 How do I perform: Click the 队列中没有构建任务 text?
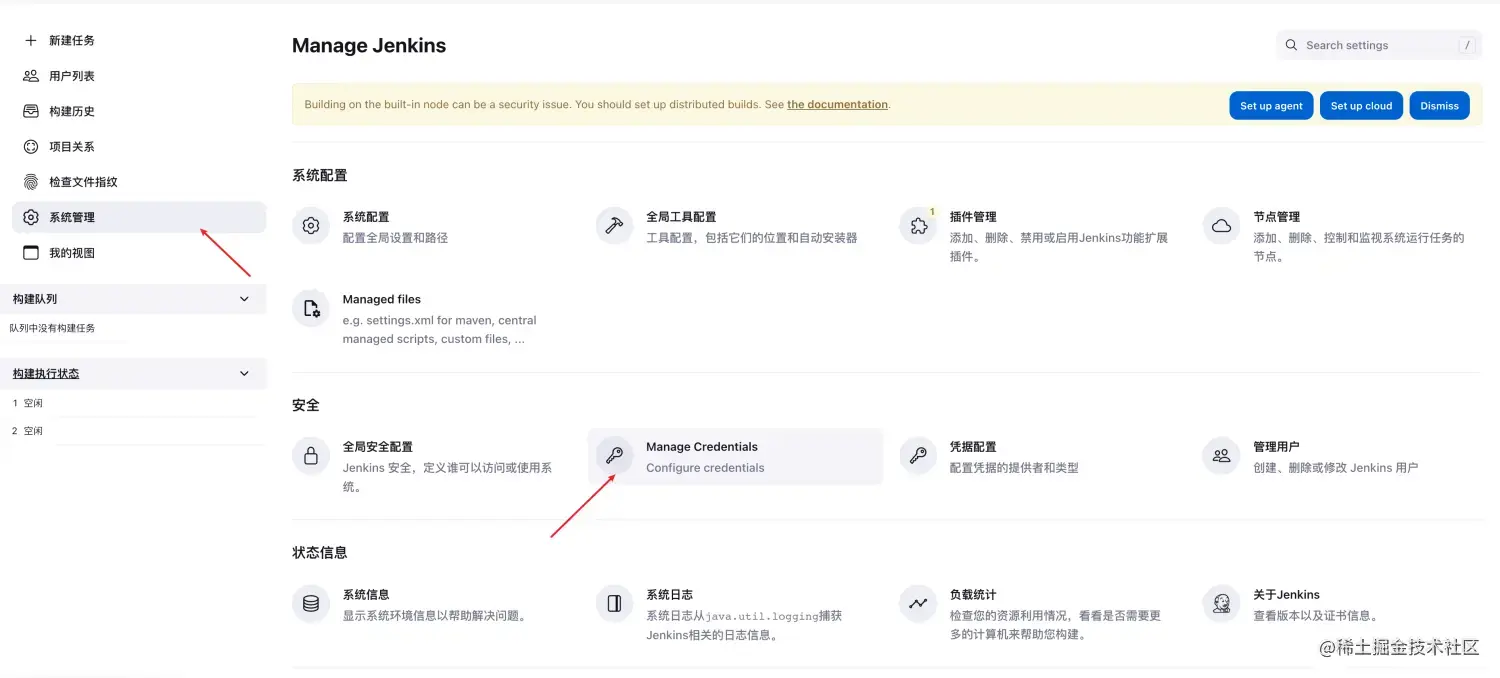53,328
